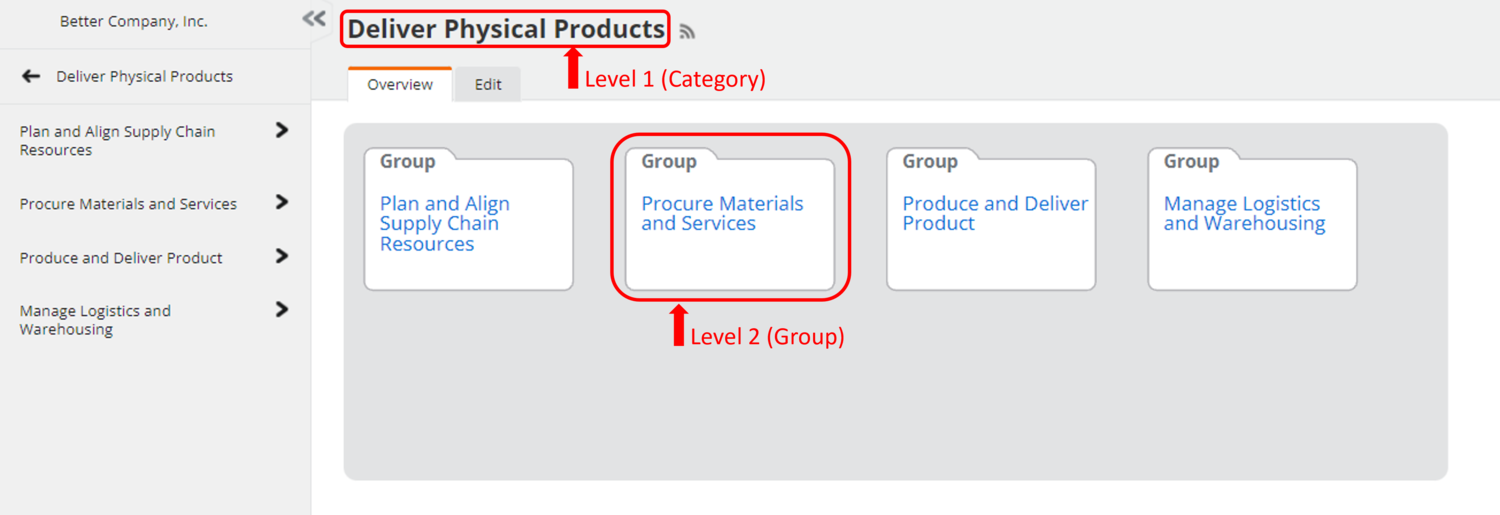Open Procure Materials and Services group link

tap(722, 214)
